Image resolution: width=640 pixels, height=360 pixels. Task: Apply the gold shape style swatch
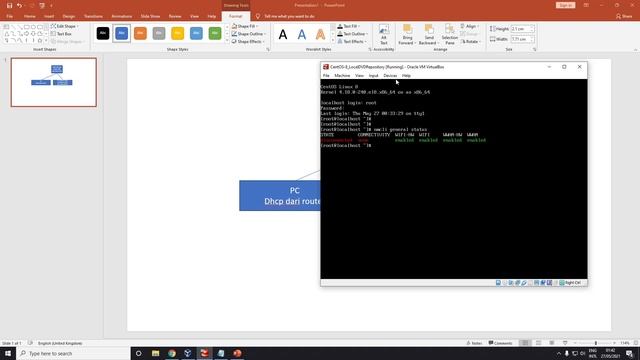[x=178, y=33]
